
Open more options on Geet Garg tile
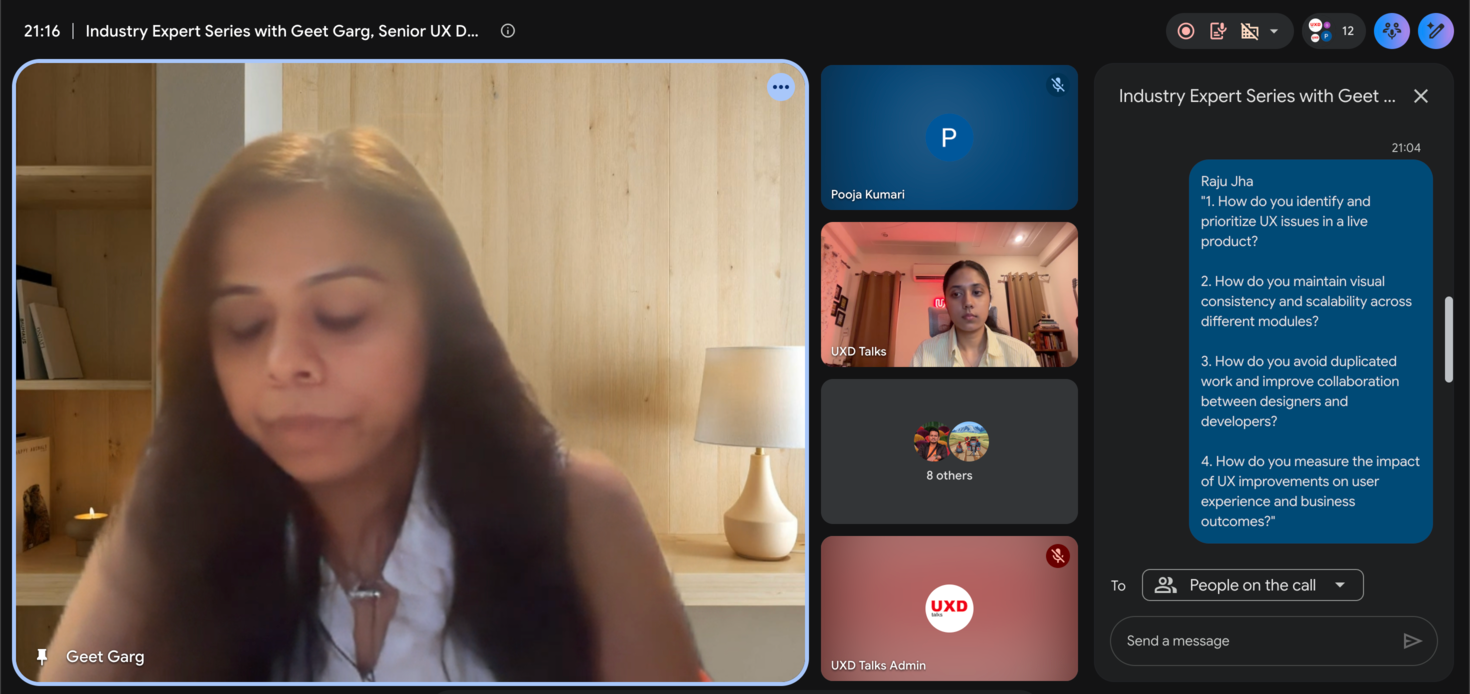(x=781, y=87)
